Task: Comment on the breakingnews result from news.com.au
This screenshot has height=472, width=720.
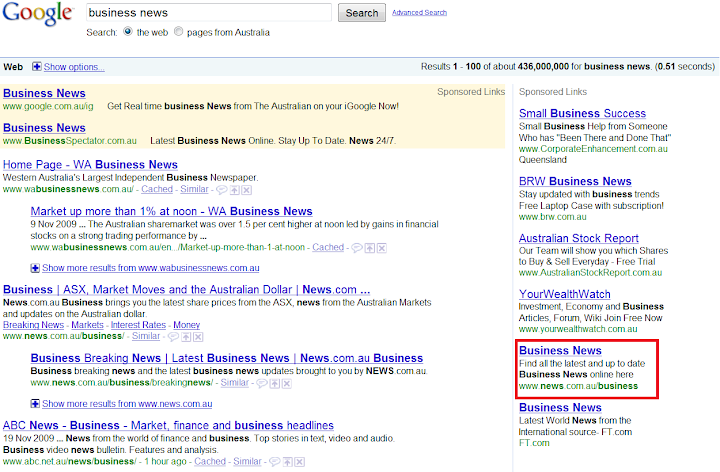Action: [262, 383]
